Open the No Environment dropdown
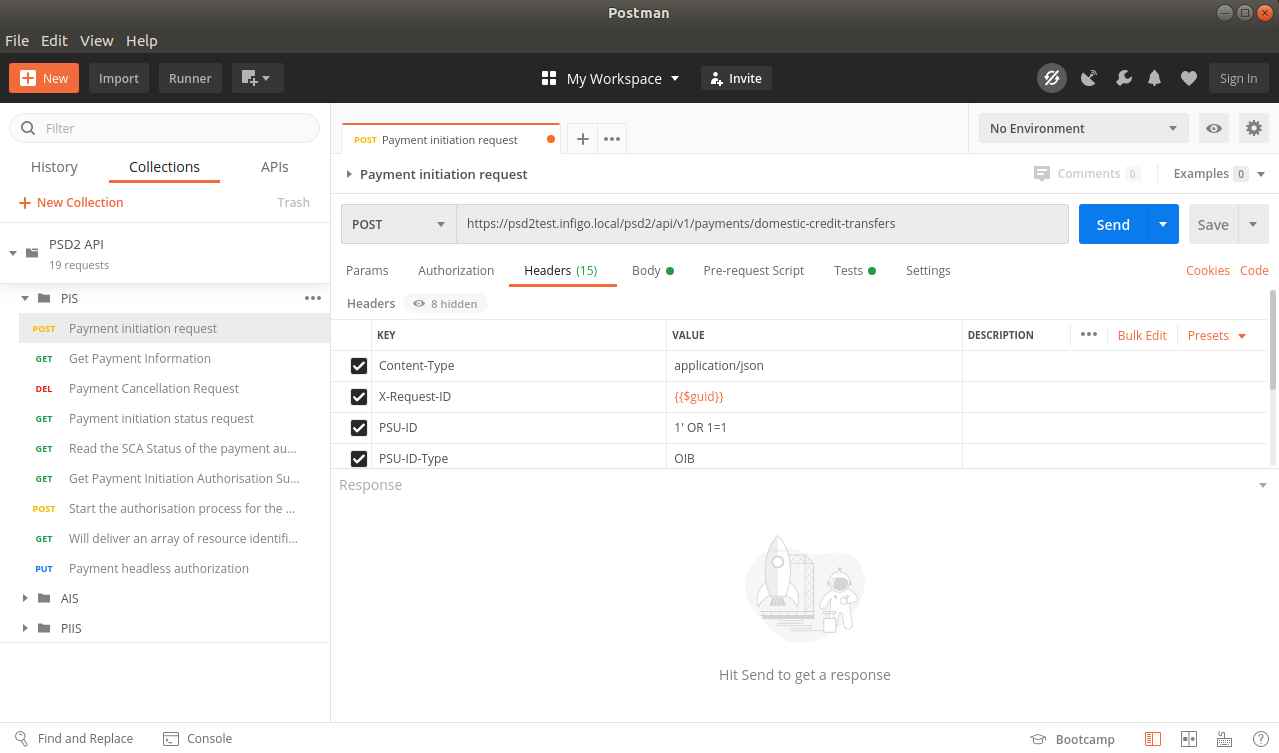1279x753 pixels. click(x=1084, y=128)
